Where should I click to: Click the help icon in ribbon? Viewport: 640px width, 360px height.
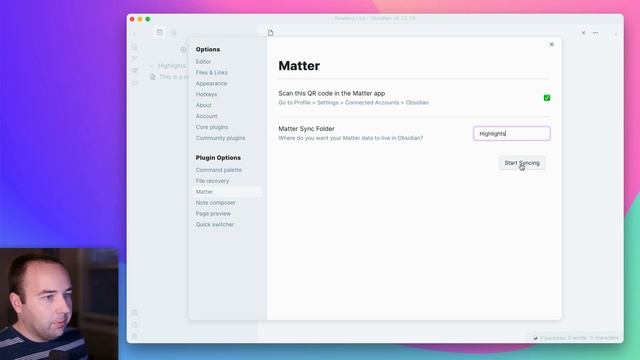(135, 324)
